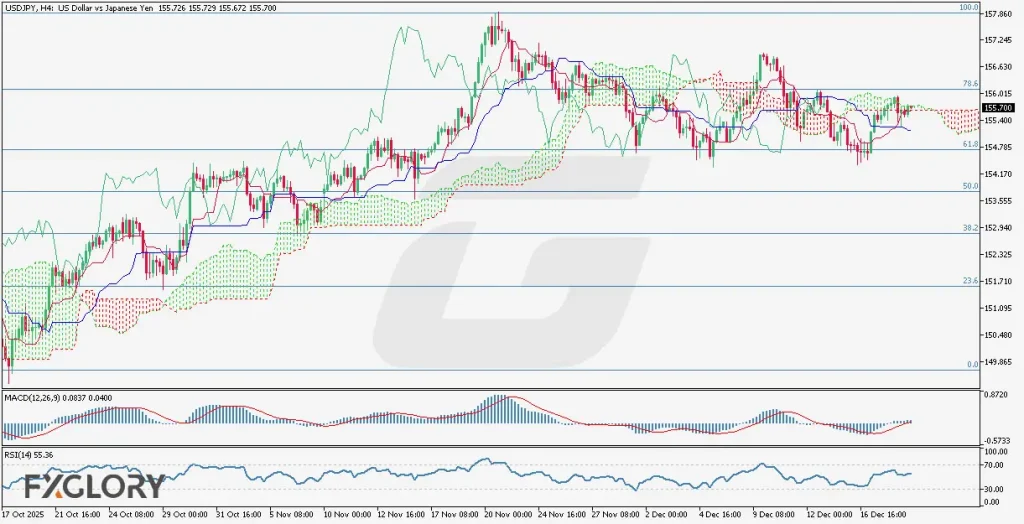Click the 152.940 price axis value
1024x524 pixels.
997,227
